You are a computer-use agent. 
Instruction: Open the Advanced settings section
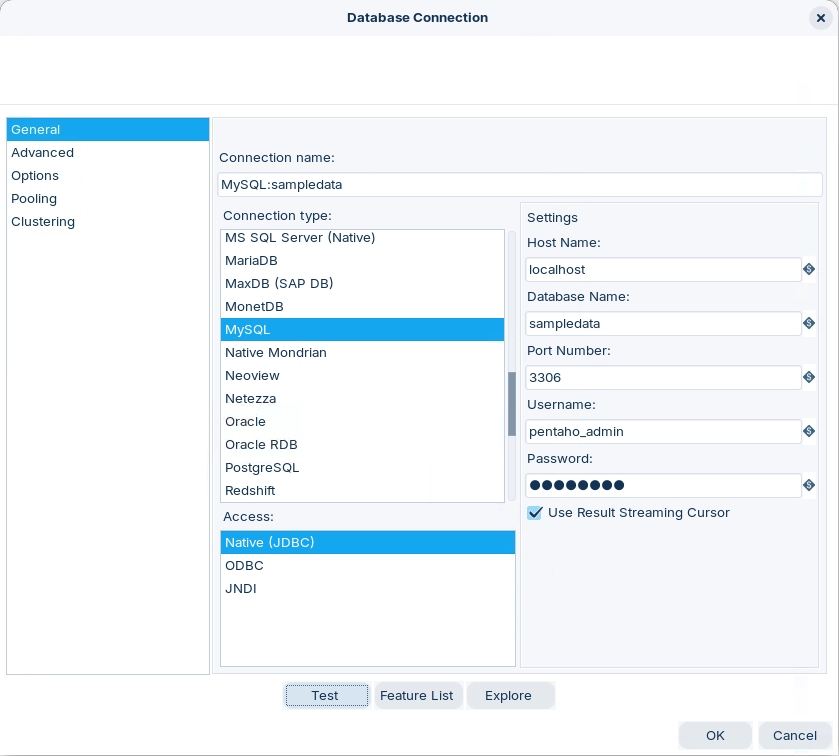pyautogui.click(x=42, y=153)
